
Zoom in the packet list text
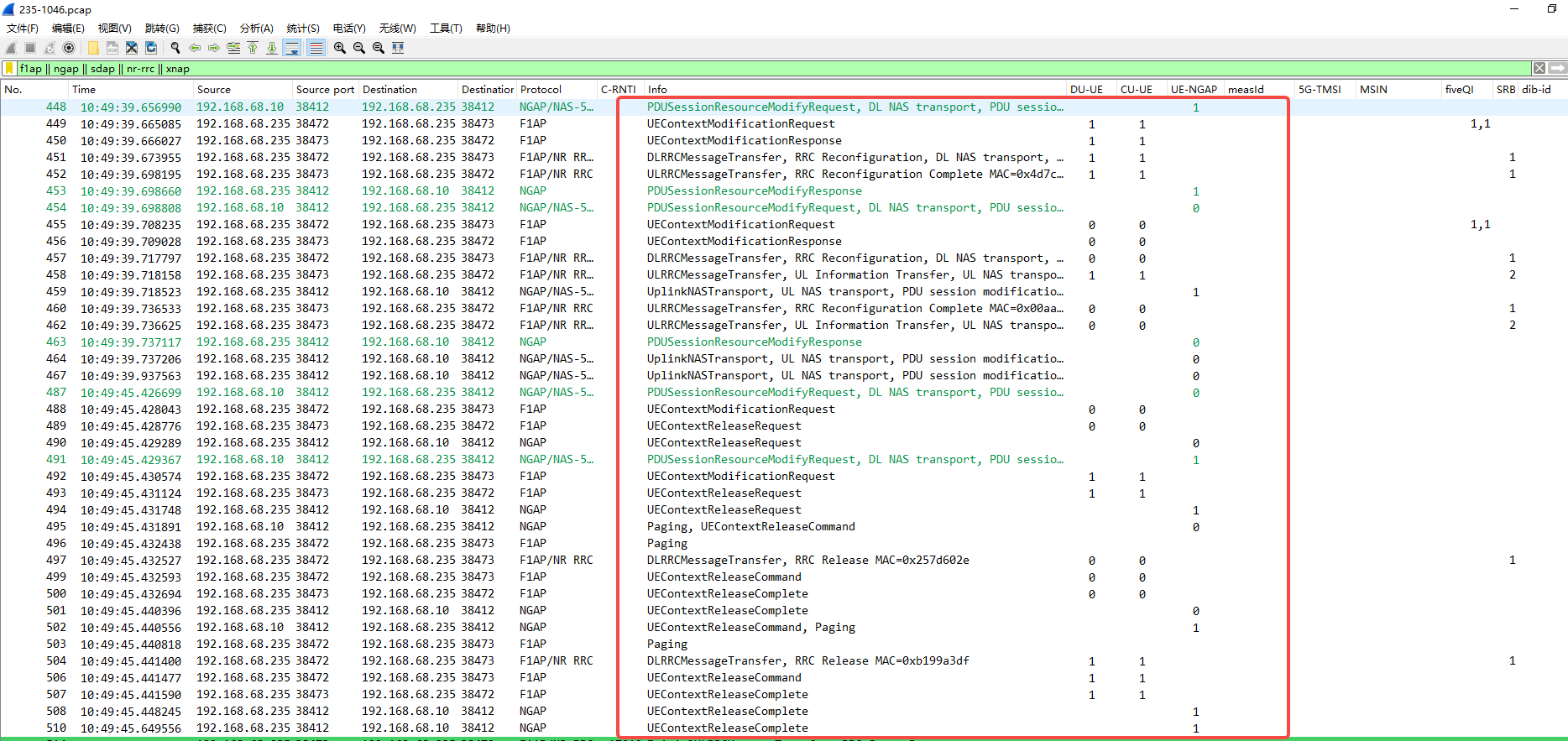(340, 48)
